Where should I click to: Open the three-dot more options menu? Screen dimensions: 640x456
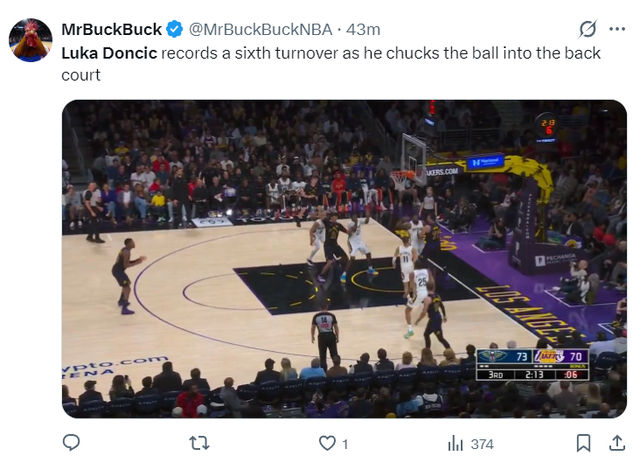click(x=619, y=29)
